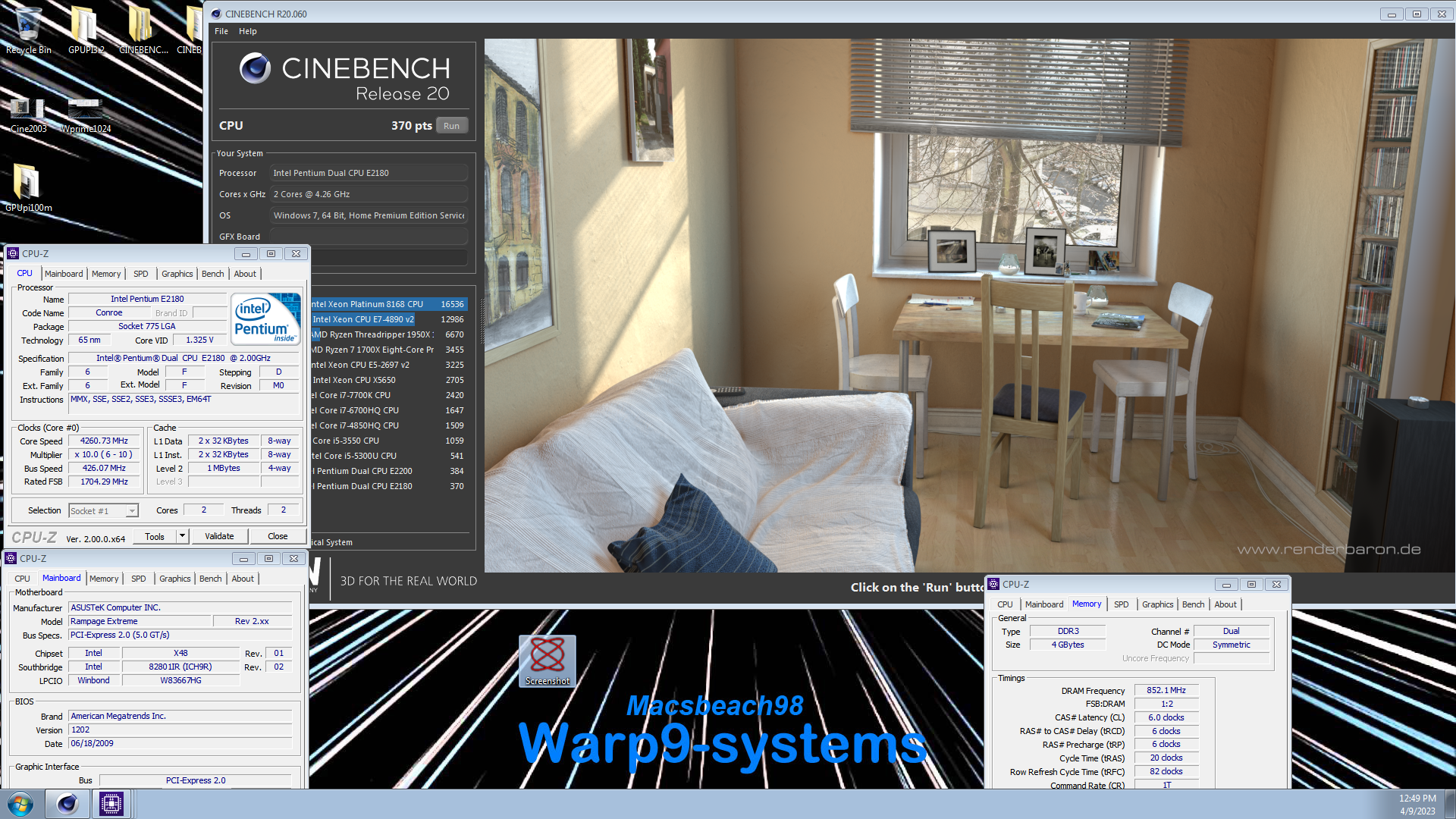Click the Cinebench logo sphere icon
This screenshot has width=1456, height=819.
(x=255, y=68)
